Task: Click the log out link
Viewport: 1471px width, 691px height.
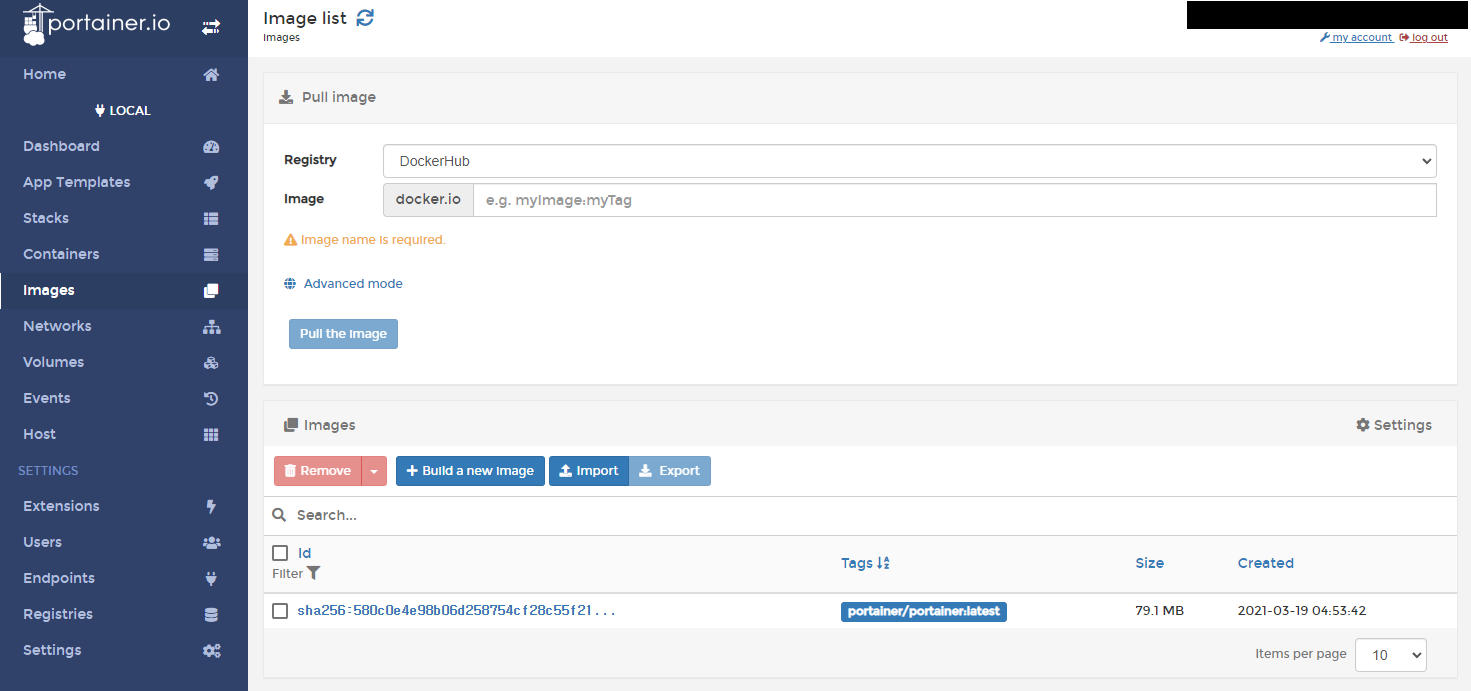Action: coord(1429,38)
